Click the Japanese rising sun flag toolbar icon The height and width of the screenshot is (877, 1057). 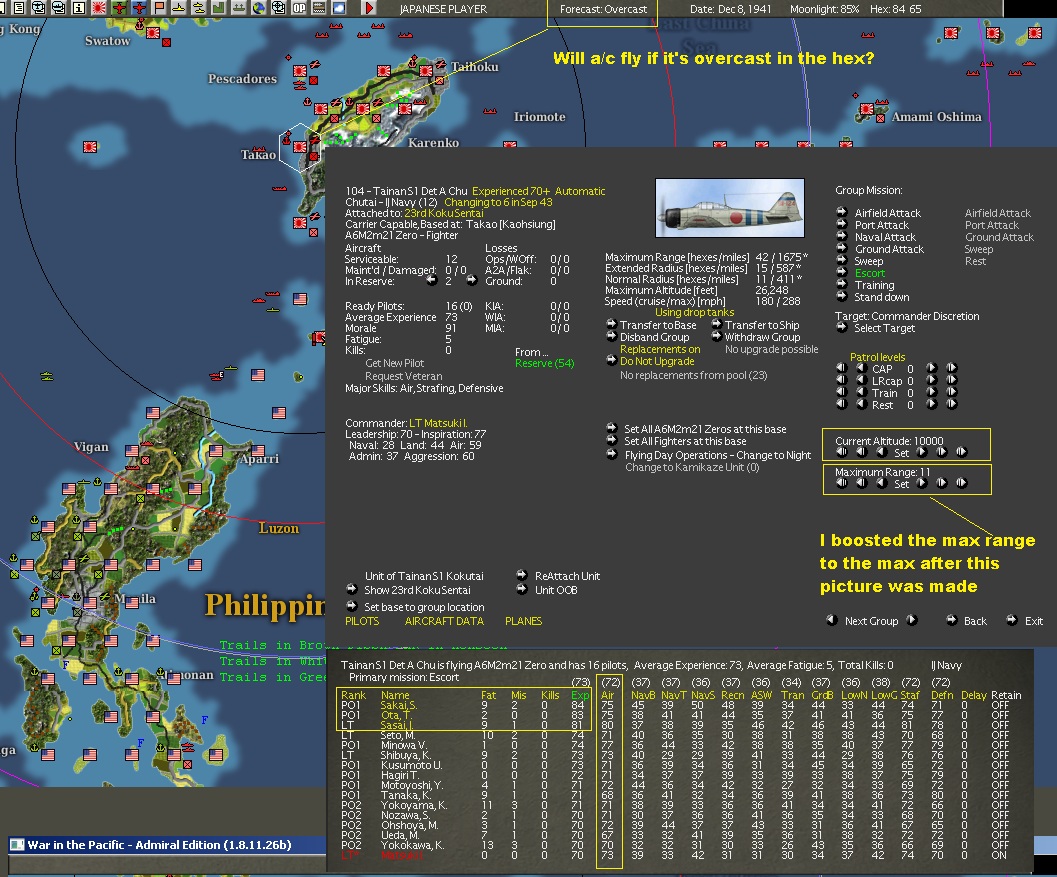[98, 8]
